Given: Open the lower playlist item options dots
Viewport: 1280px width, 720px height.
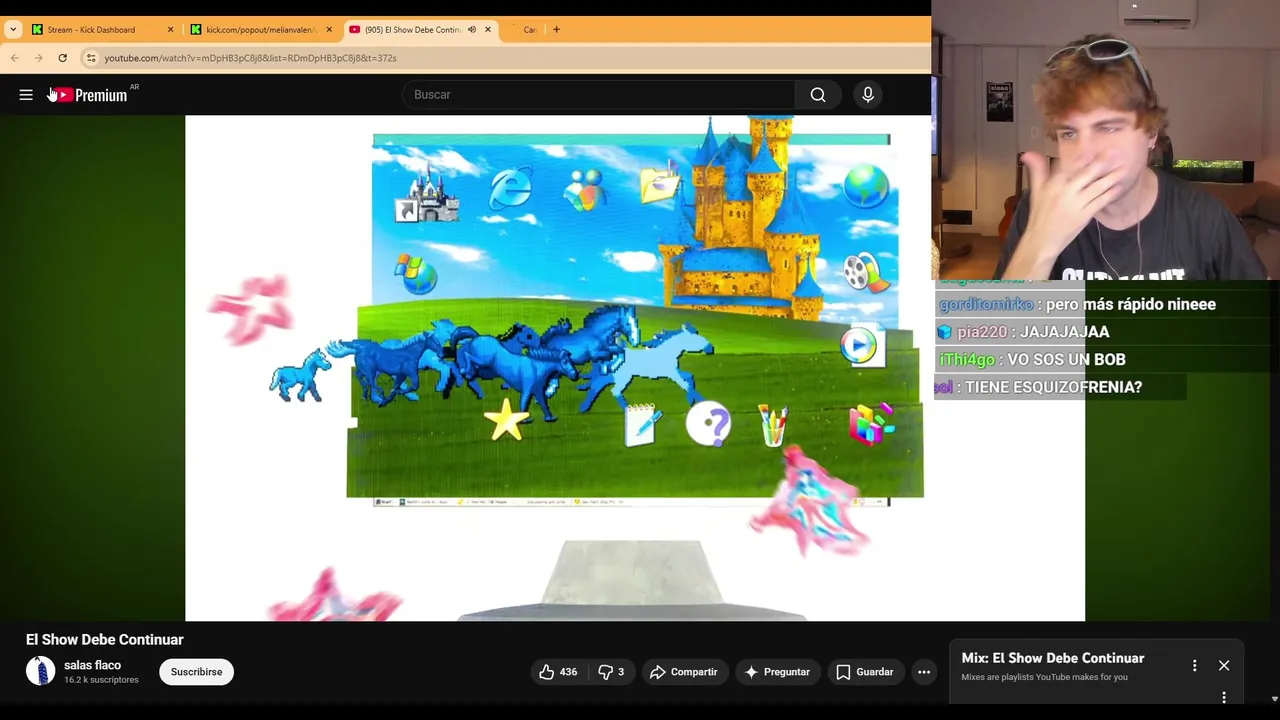Looking at the screenshot, I should [x=1224, y=698].
